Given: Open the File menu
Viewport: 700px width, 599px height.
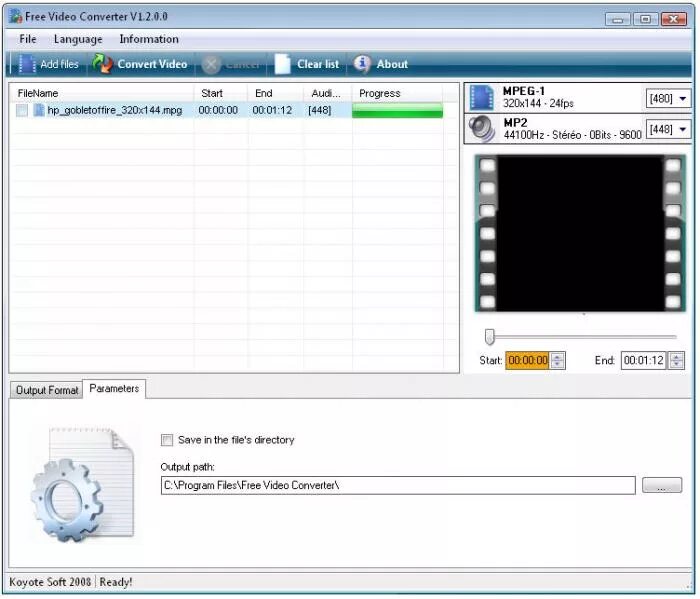Looking at the screenshot, I should tap(28, 39).
